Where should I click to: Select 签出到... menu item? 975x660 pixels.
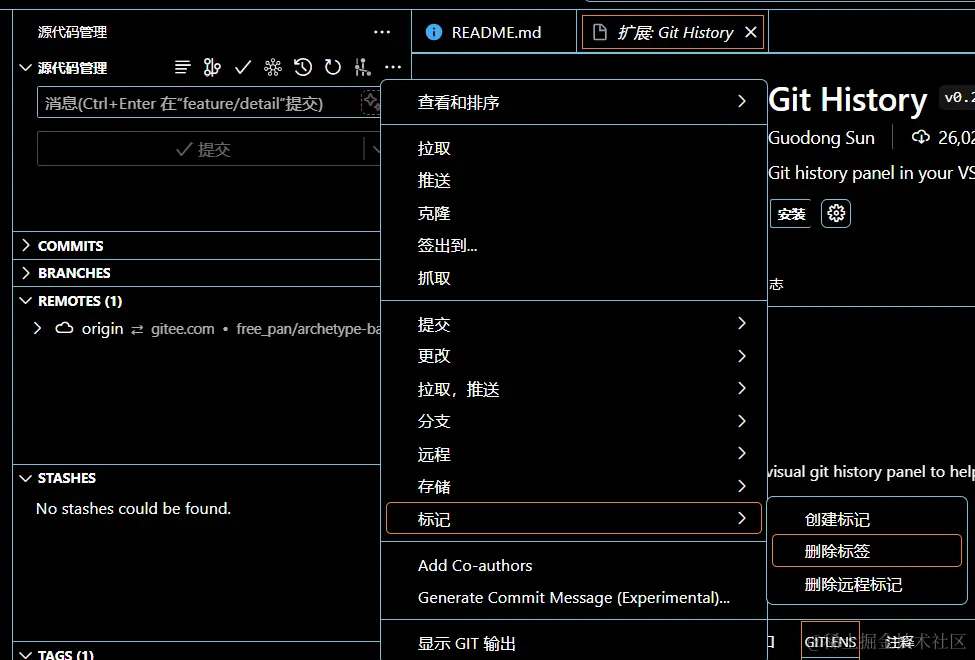coord(573,245)
